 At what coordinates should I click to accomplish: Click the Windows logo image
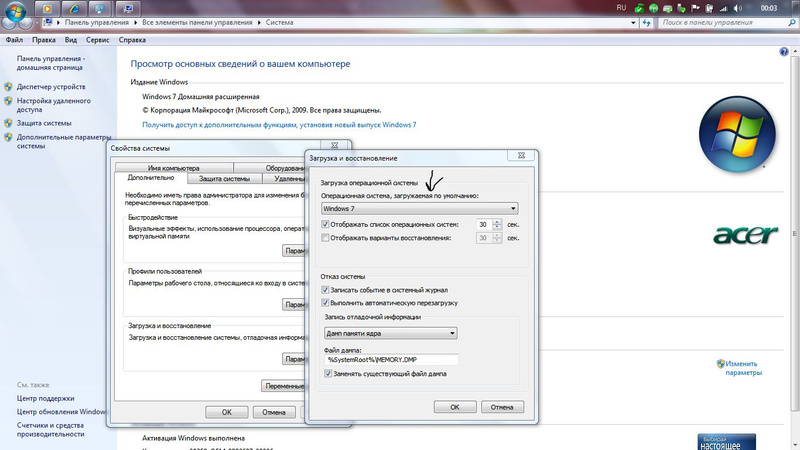pos(737,134)
